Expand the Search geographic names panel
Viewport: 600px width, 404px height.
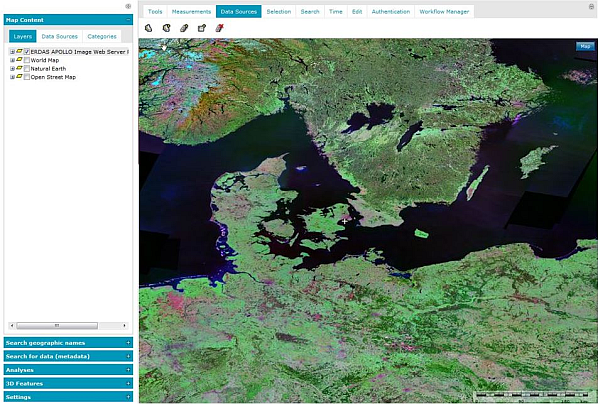(x=128, y=343)
